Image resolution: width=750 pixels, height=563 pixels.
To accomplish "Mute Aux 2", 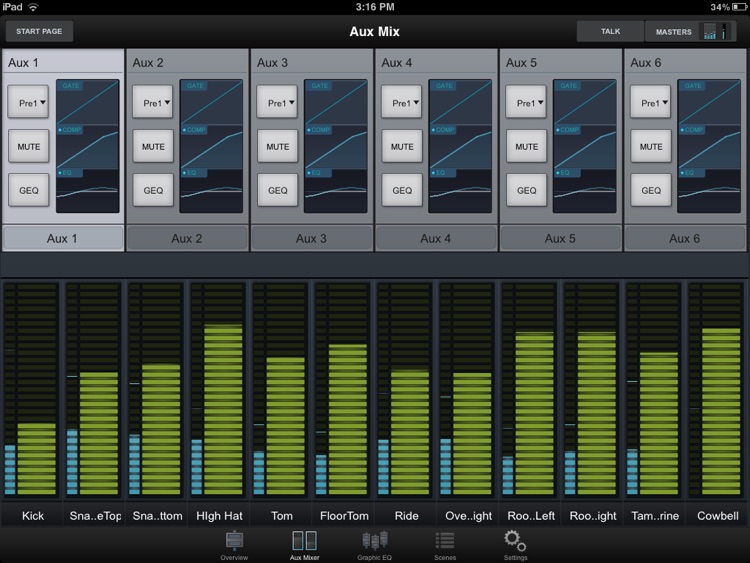I will pos(153,146).
